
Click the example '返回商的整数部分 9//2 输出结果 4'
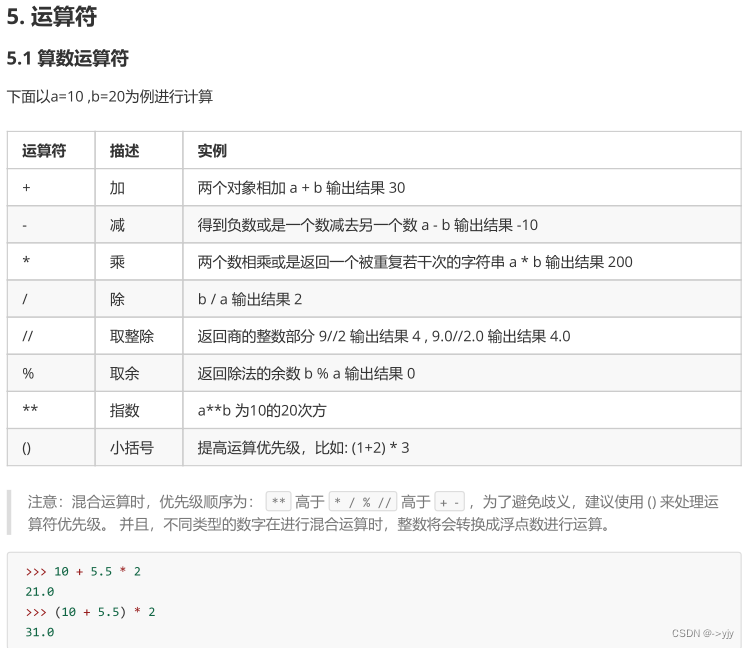309,336
